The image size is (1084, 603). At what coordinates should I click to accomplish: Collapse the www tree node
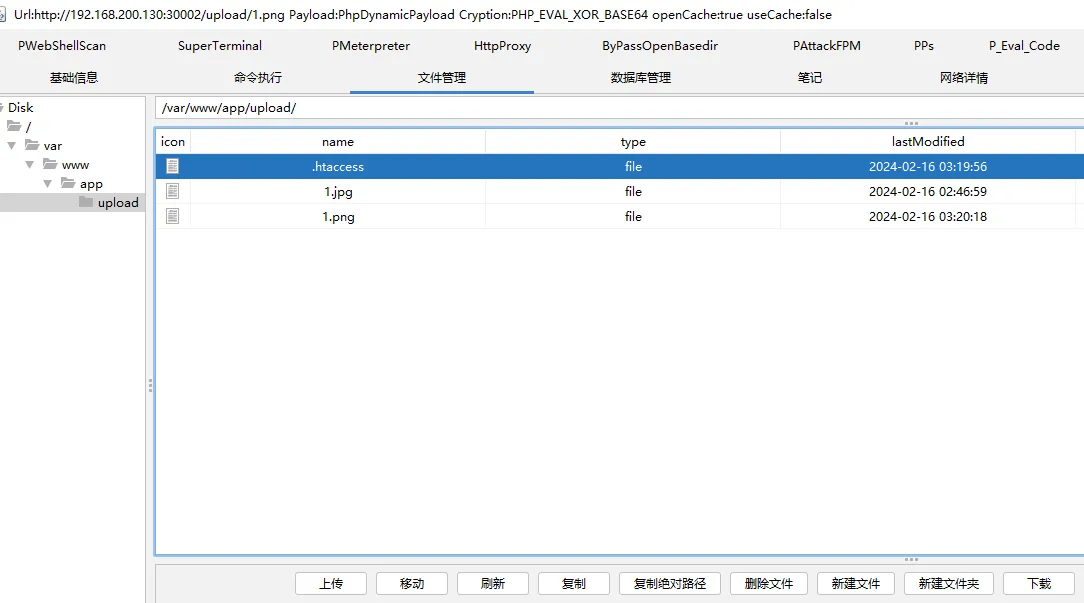click(30, 165)
